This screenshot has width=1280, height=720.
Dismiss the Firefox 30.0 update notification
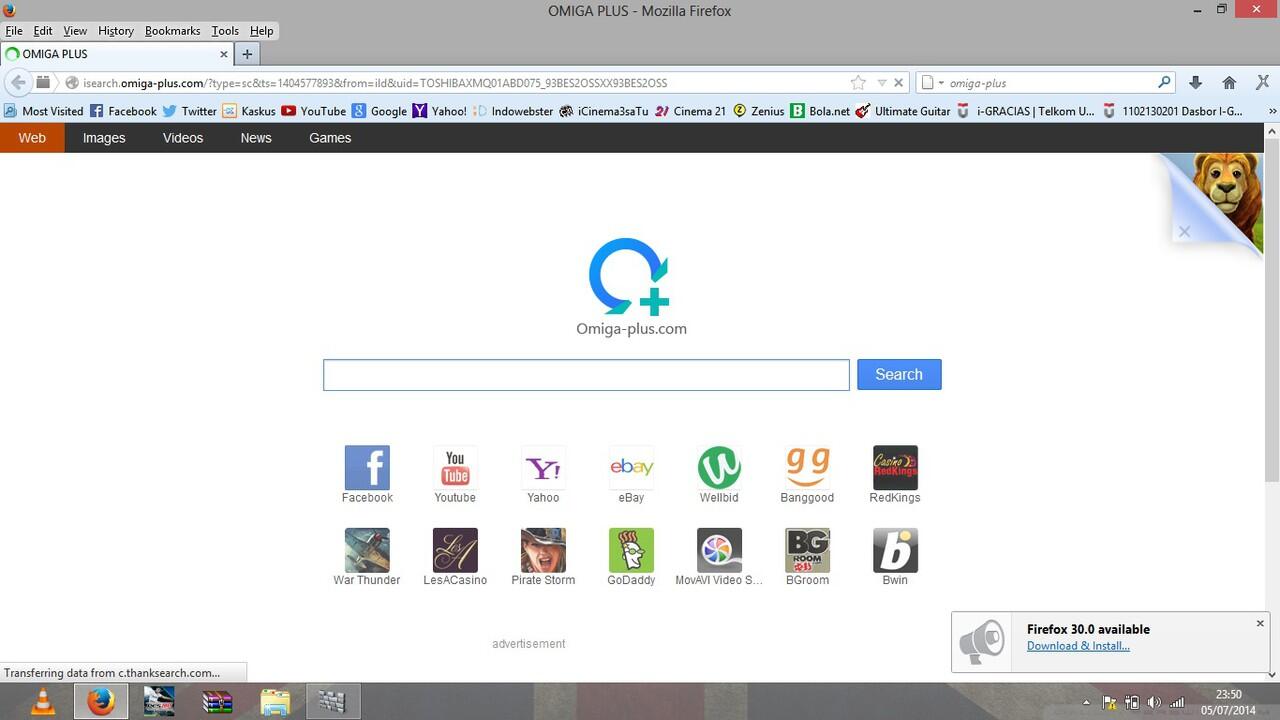point(1259,623)
